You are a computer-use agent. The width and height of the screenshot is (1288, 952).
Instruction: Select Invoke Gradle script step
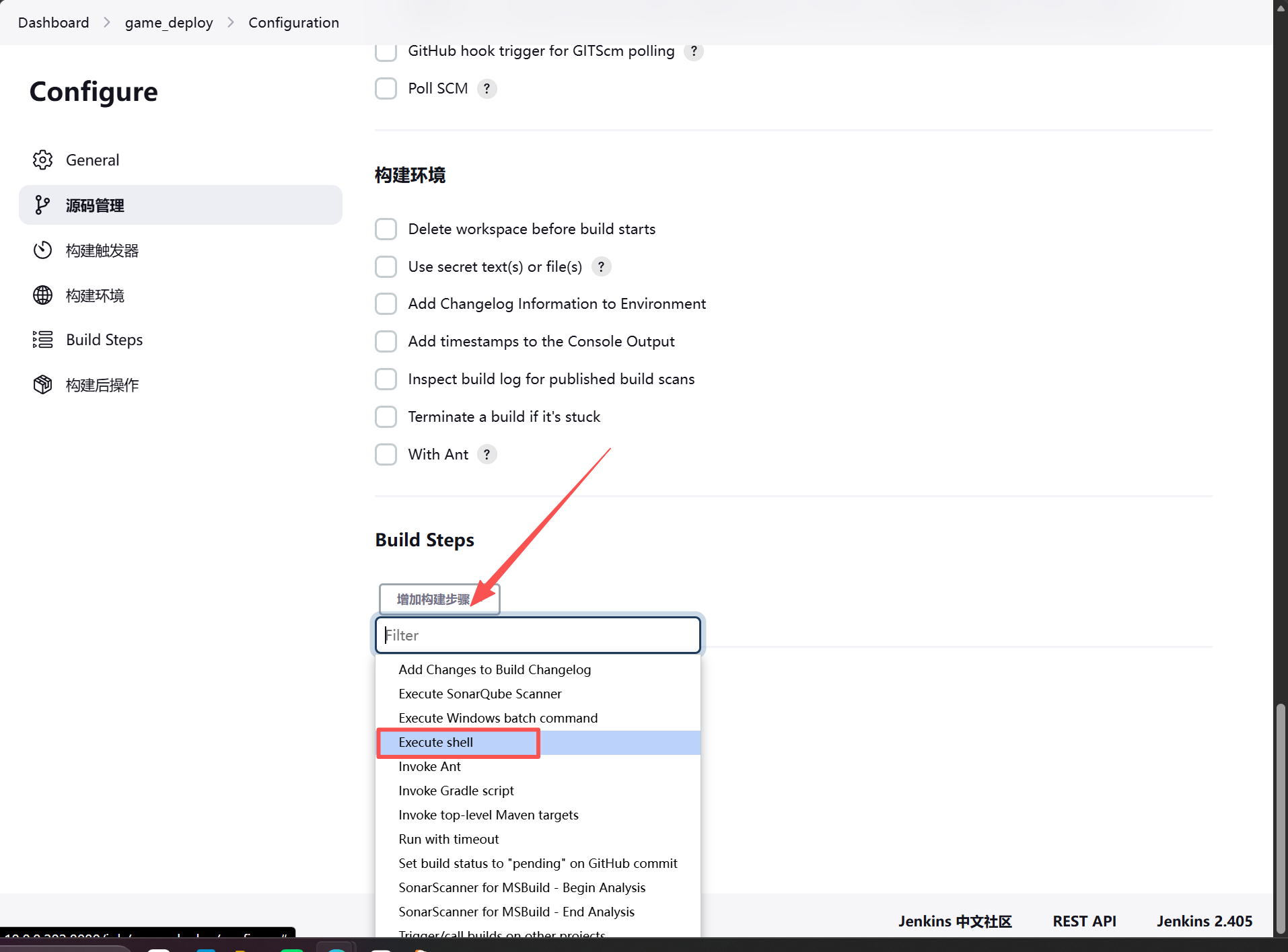point(538,791)
